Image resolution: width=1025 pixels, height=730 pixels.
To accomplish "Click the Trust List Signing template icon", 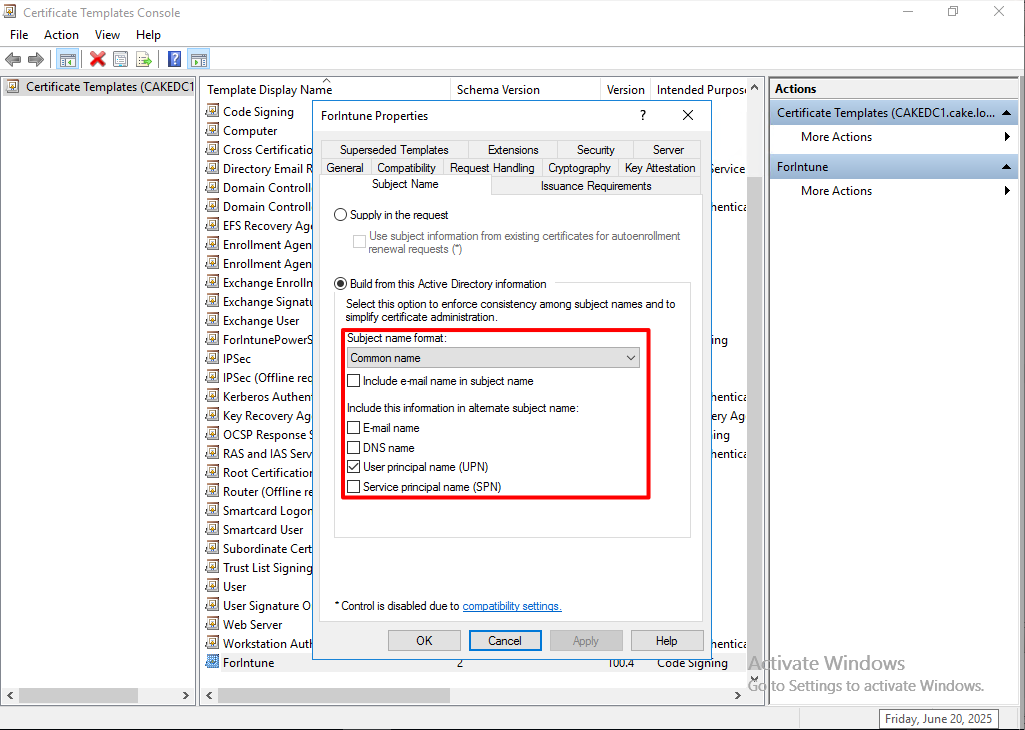I will tap(212, 567).
